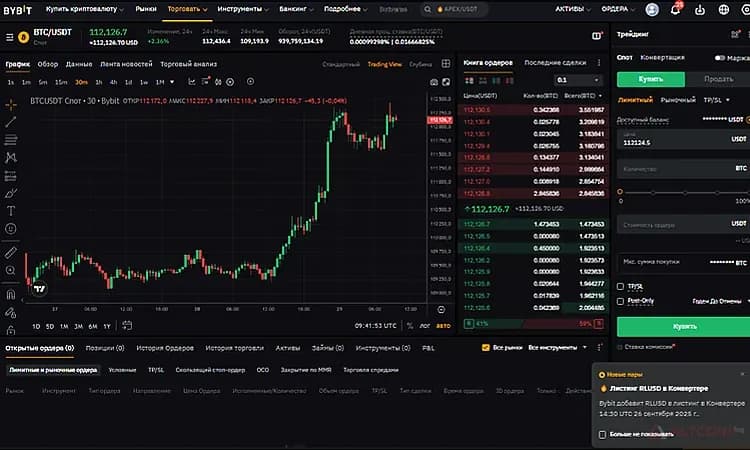Open order book 0.1 grouping dropdown
750x450 pixels.
(578, 80)
